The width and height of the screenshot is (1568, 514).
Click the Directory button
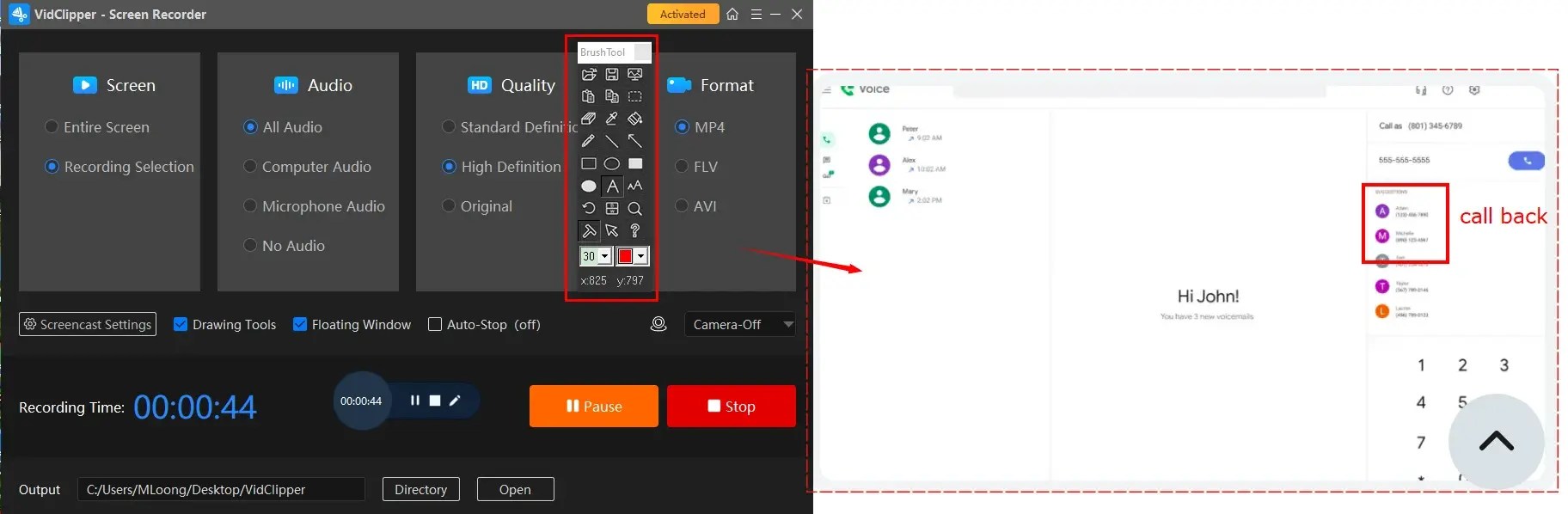[x=421, y=489]
